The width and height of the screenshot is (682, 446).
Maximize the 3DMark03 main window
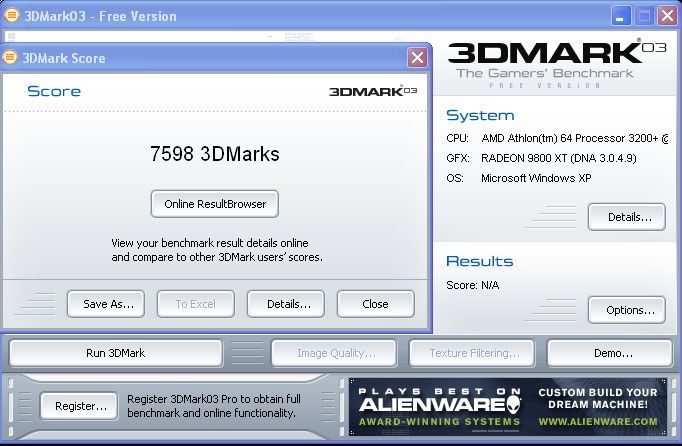click(x=644, y=16)
